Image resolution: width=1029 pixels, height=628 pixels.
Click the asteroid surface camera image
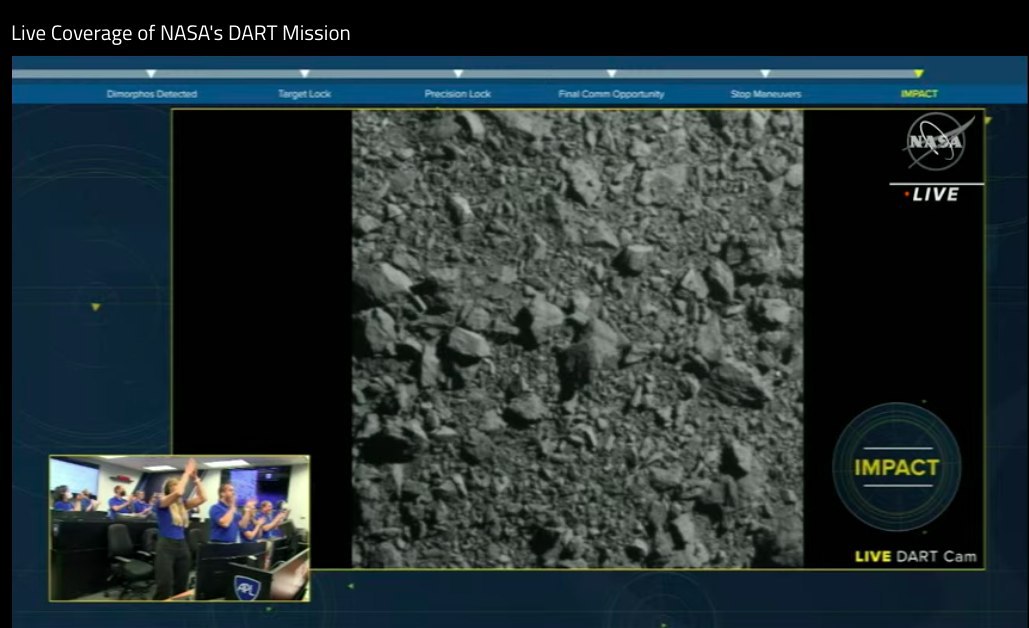tap(577, 338)
